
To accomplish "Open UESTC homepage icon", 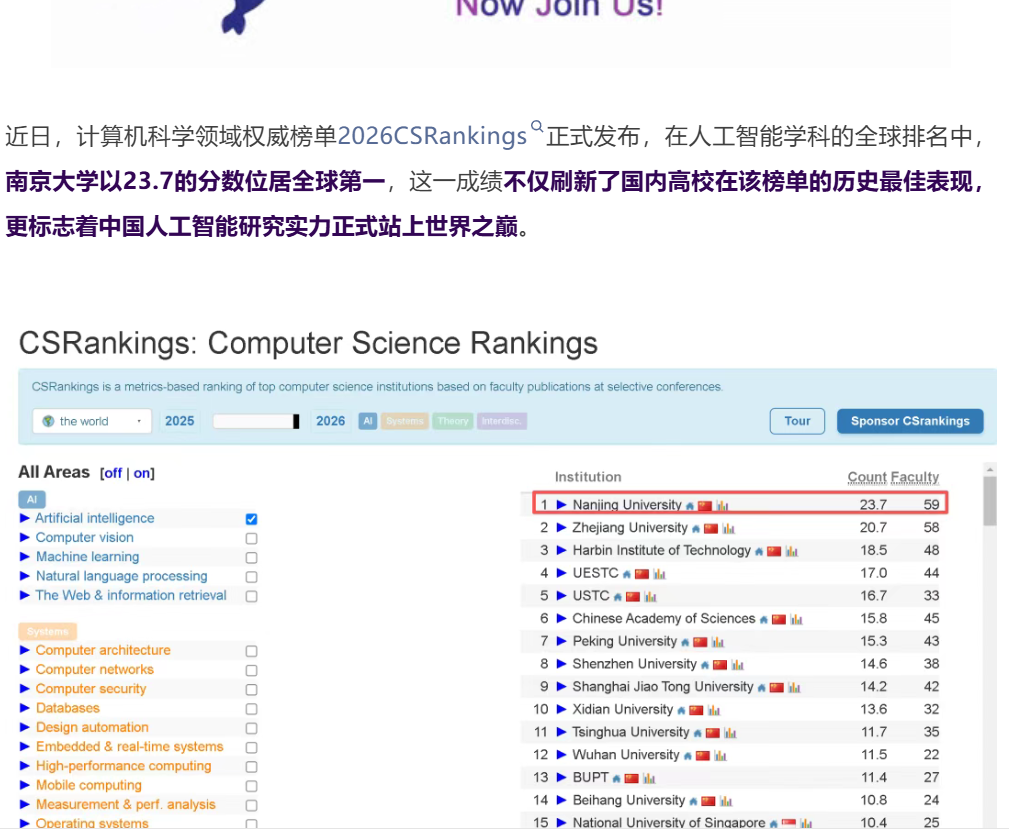I will point(627,574).
